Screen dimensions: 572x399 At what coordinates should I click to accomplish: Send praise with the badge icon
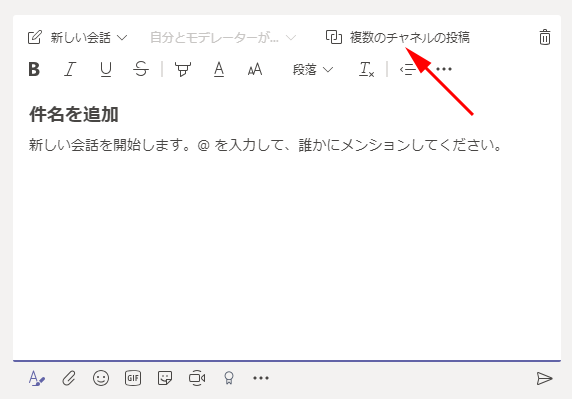[x=229, y=378]
